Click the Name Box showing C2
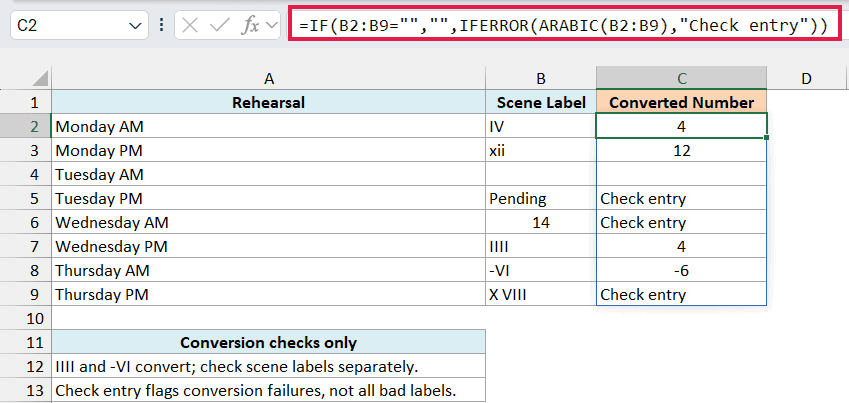Screen dimensions: 849x403 (x=79, y=25)
